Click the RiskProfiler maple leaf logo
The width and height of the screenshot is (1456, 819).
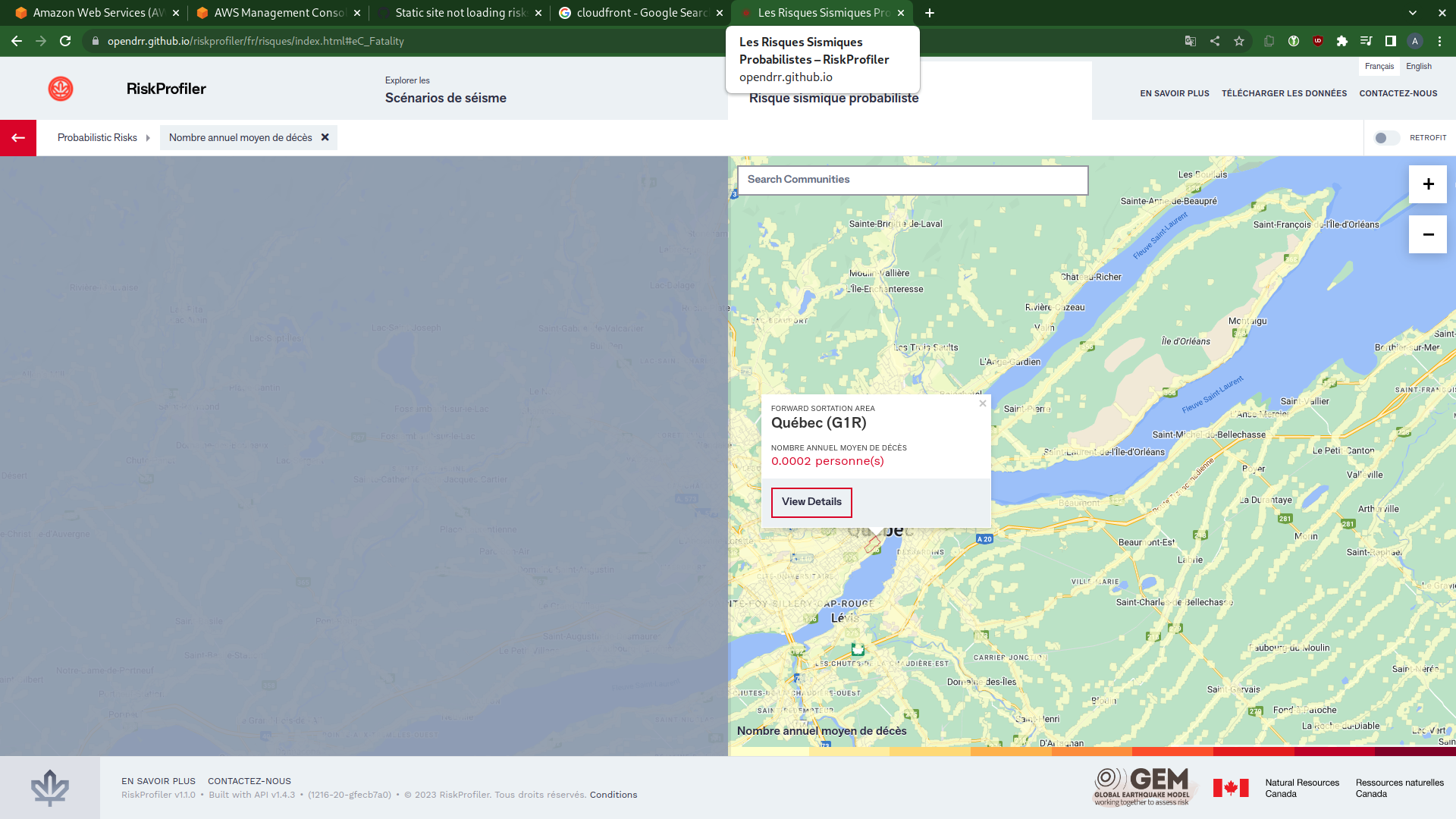(x=61, y=89)
